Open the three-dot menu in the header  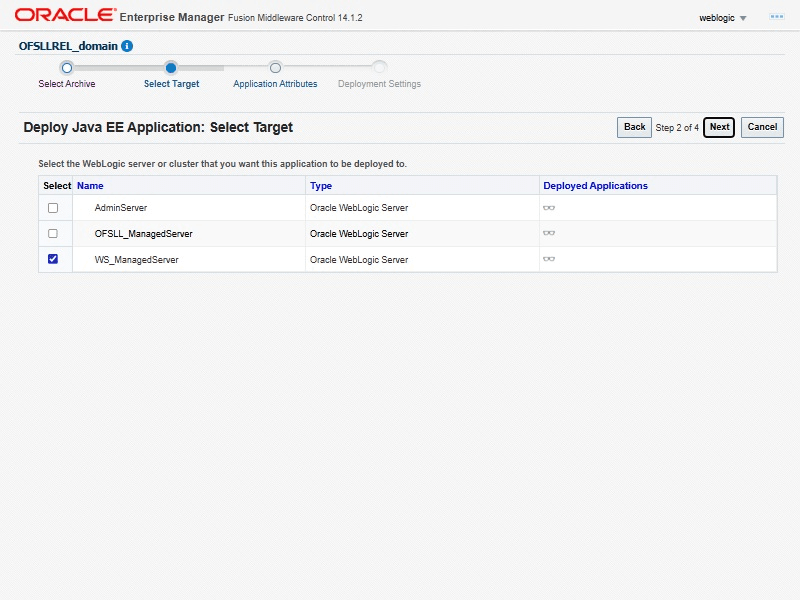coord(776,17)
